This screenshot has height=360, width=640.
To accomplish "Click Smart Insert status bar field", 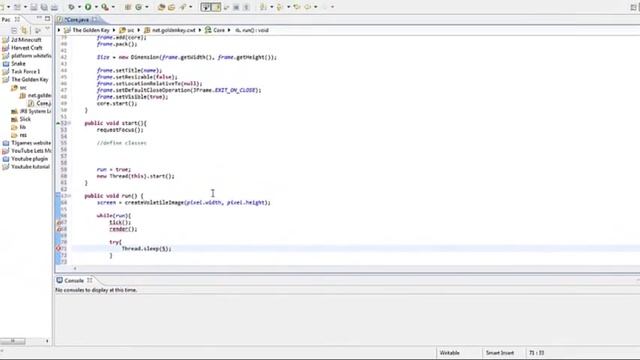I will [500, 353].
